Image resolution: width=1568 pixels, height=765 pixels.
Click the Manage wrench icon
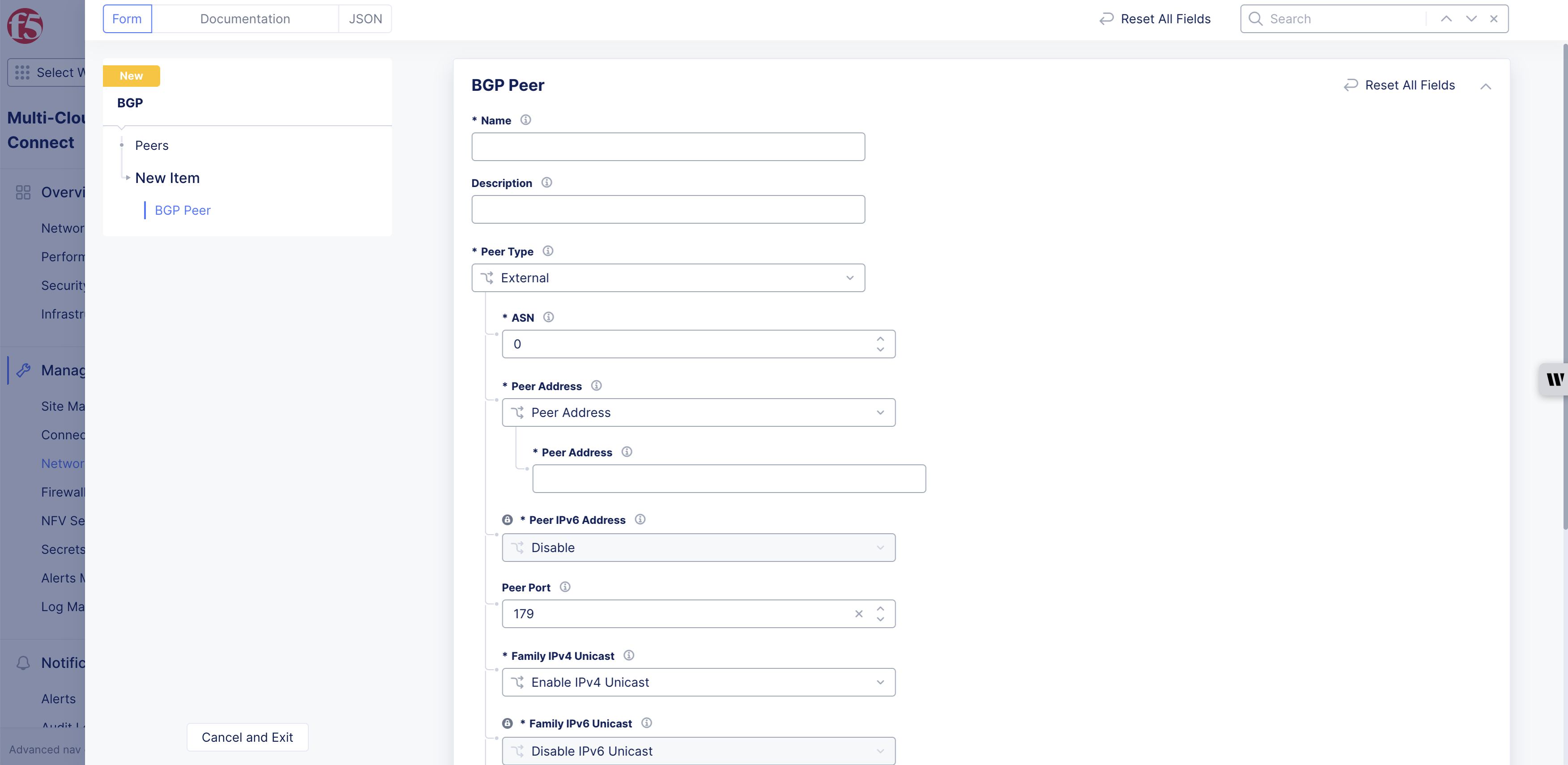23,370
